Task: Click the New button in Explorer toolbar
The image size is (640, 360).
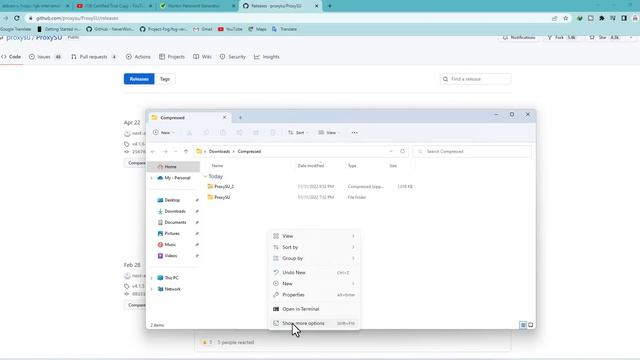Action: tap(164, 133)
